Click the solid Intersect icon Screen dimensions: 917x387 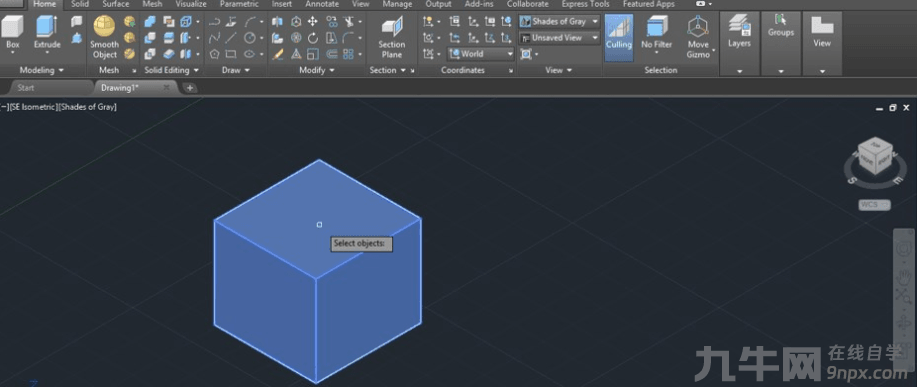[150, 54]
